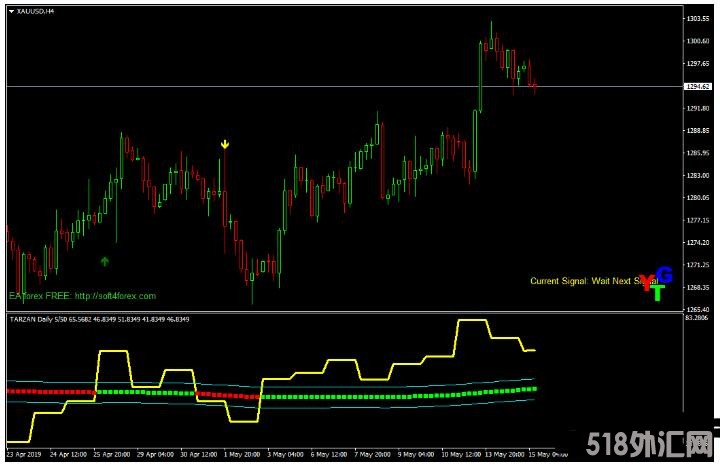Screen dimensions: 720x468
Task: Open the soft4forex.com EA forex link
Action: [82, 296]
